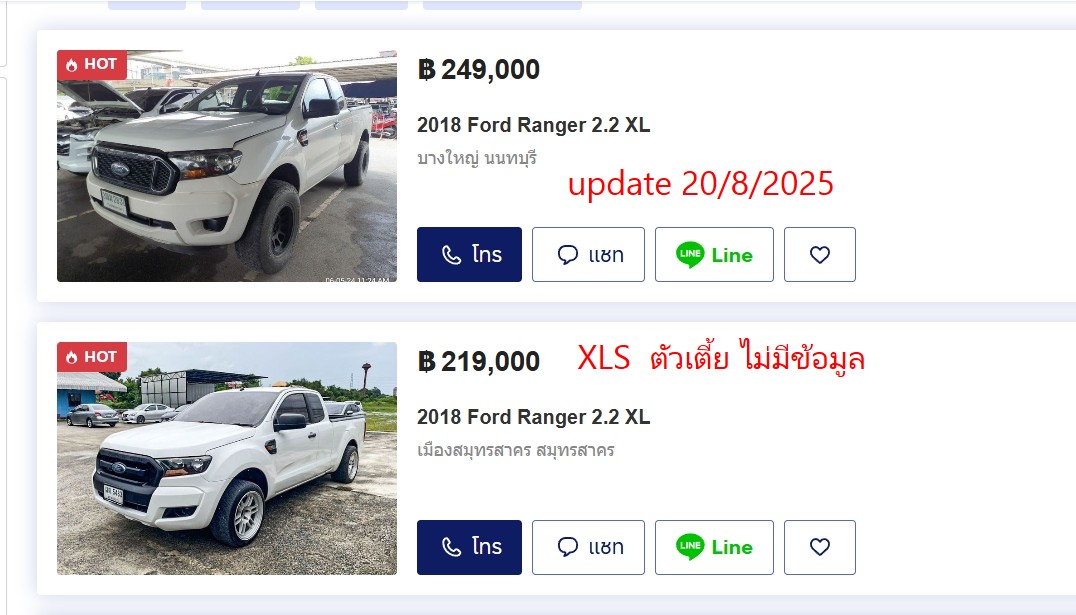
Task: Click the red 'update 20/8/2025' annotation
Action: point(700,184)
